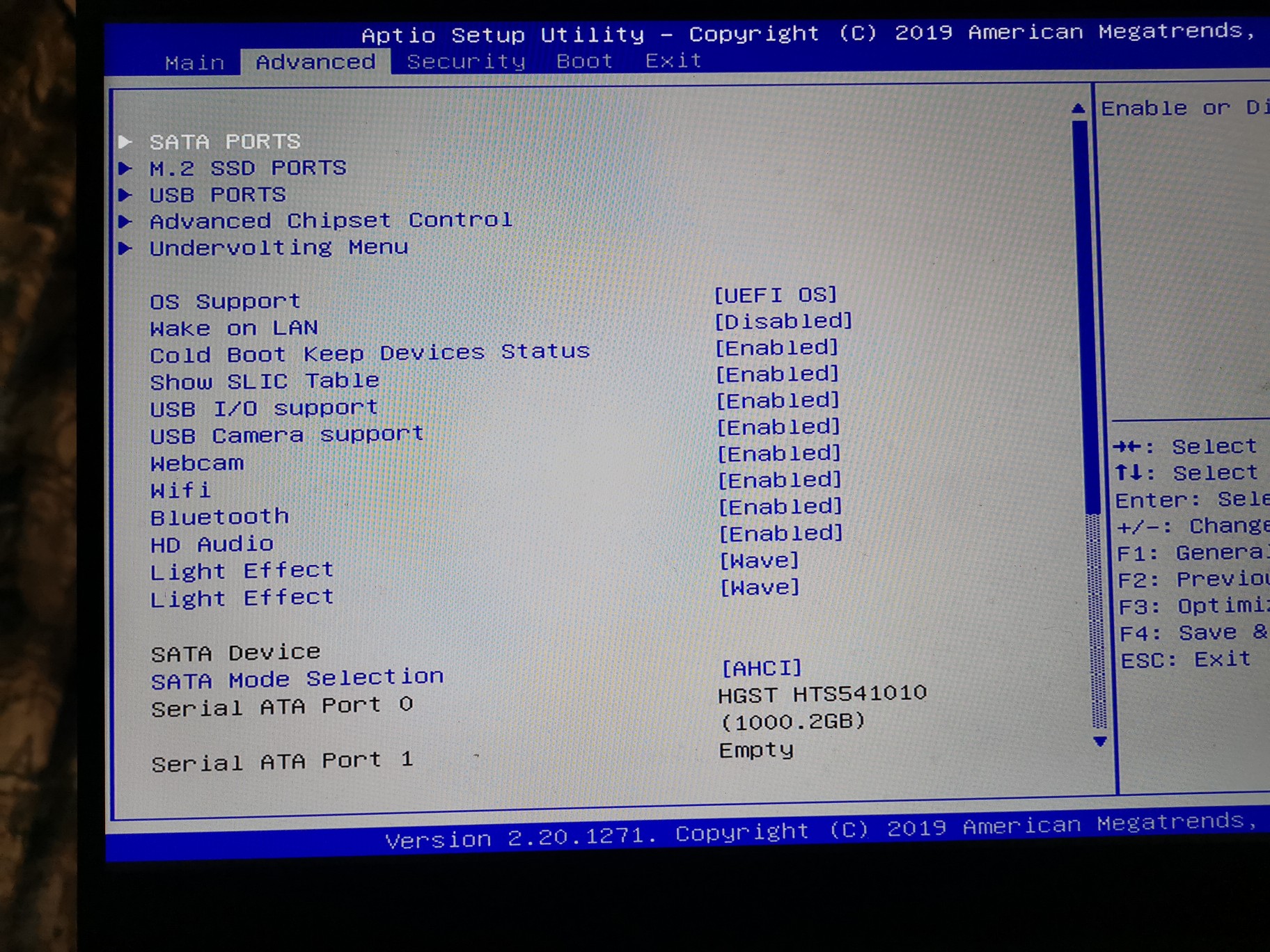Click arrow beside Undervolting Menu
1270x952 pixels.
[125, 248]
